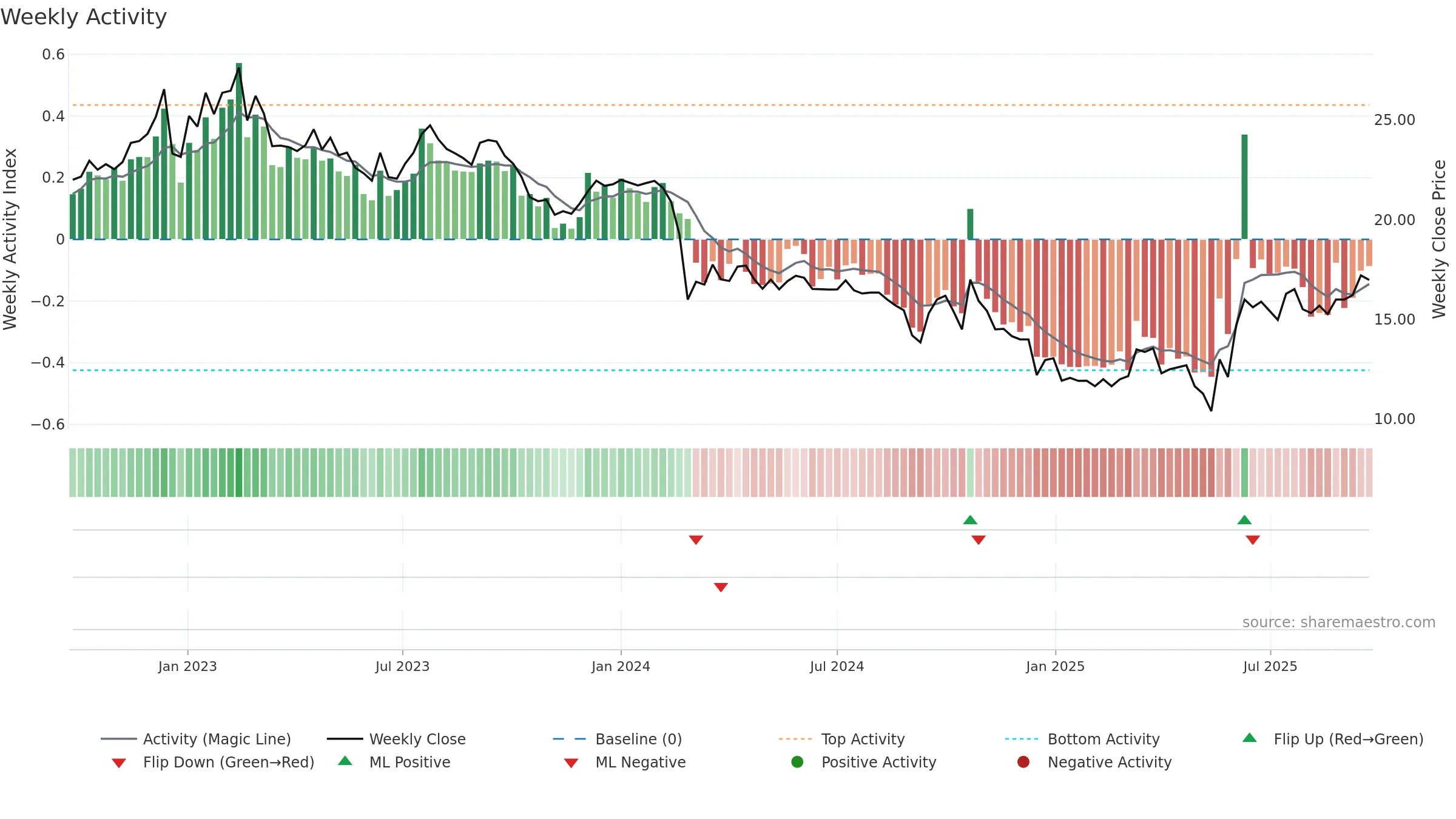Click the green heatmap cell in late 2024
1456x819 pixels.
click(970, 473)
